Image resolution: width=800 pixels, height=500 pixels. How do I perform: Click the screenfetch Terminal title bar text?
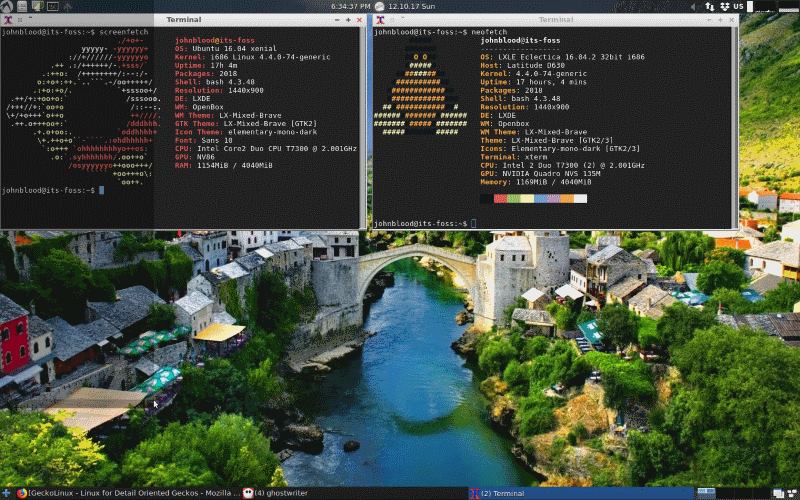click(184, 19)
